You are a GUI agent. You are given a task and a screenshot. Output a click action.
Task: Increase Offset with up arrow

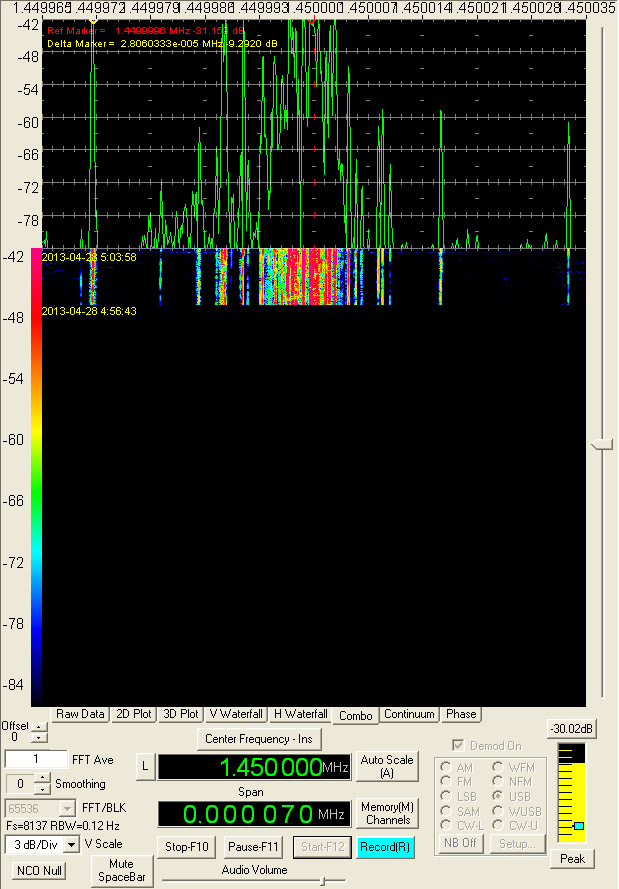pos(39,727)
